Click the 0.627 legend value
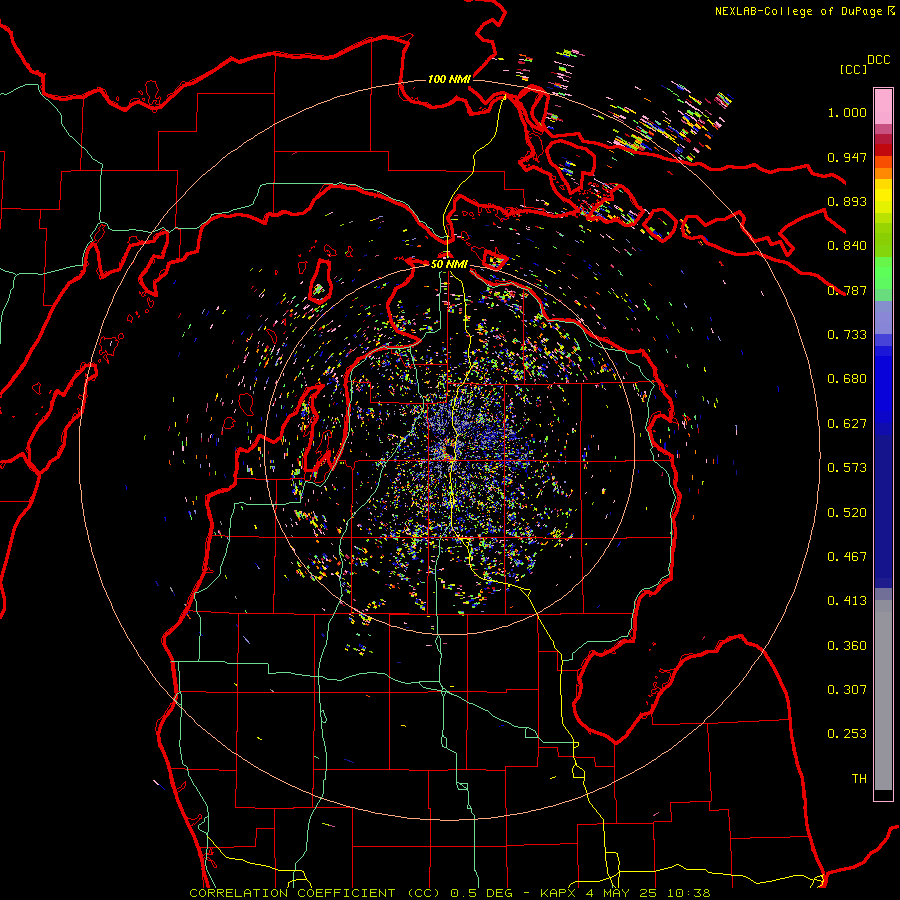 [x=847, y=424]
